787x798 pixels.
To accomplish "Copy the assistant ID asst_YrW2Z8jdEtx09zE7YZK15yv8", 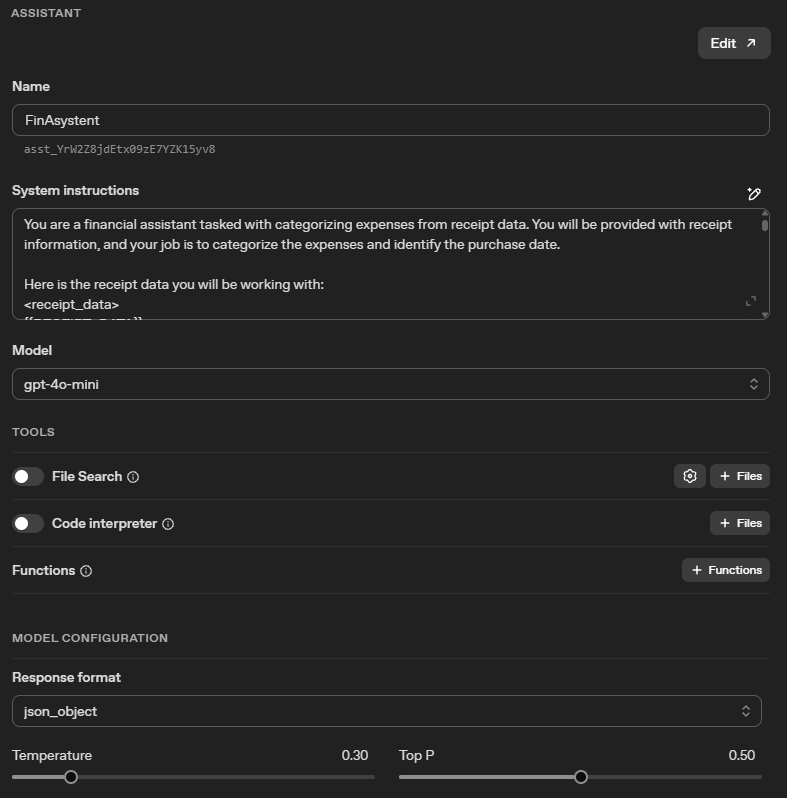I will (120, 149).
